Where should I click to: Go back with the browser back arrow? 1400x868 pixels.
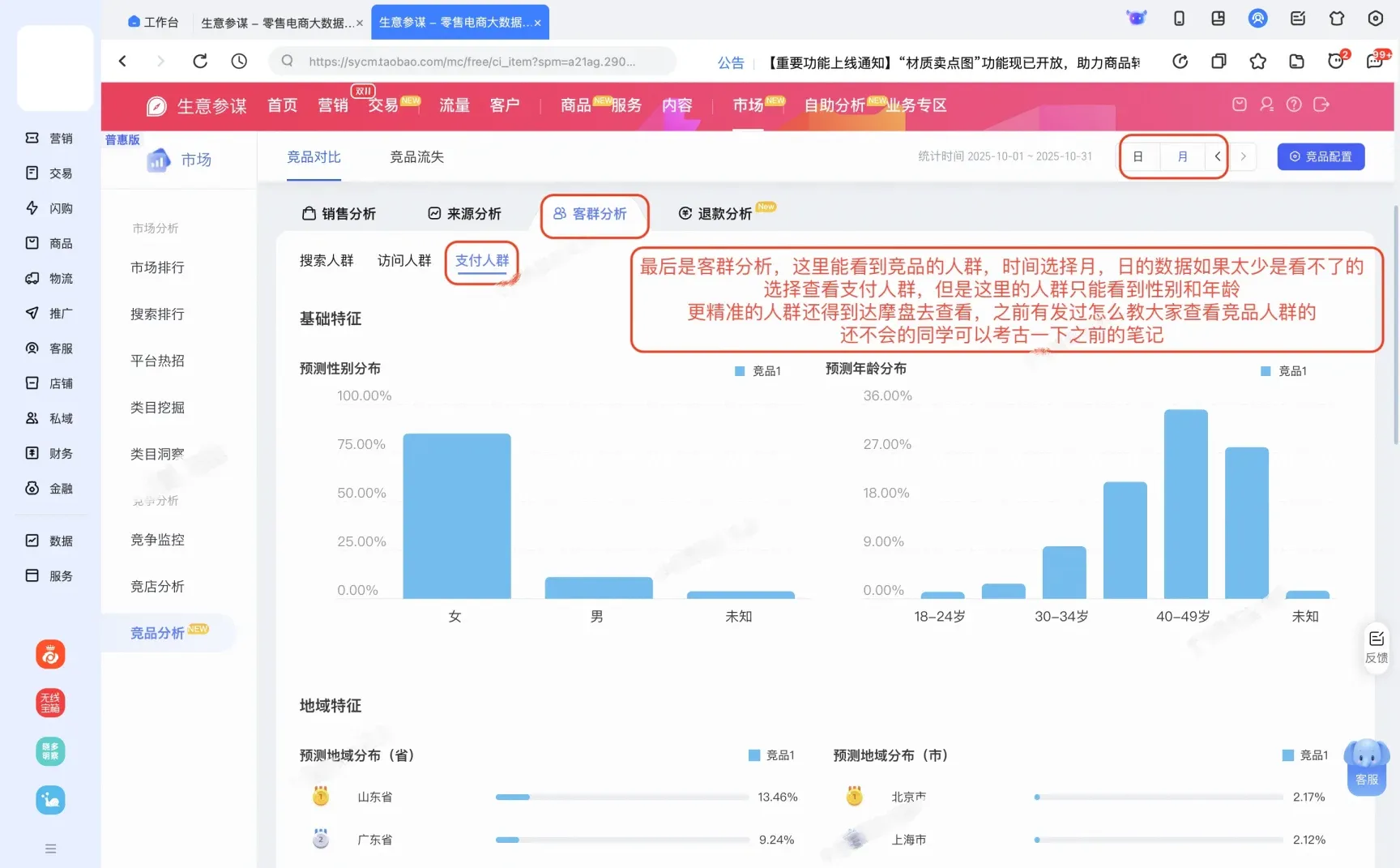click(x=123, y=61)
